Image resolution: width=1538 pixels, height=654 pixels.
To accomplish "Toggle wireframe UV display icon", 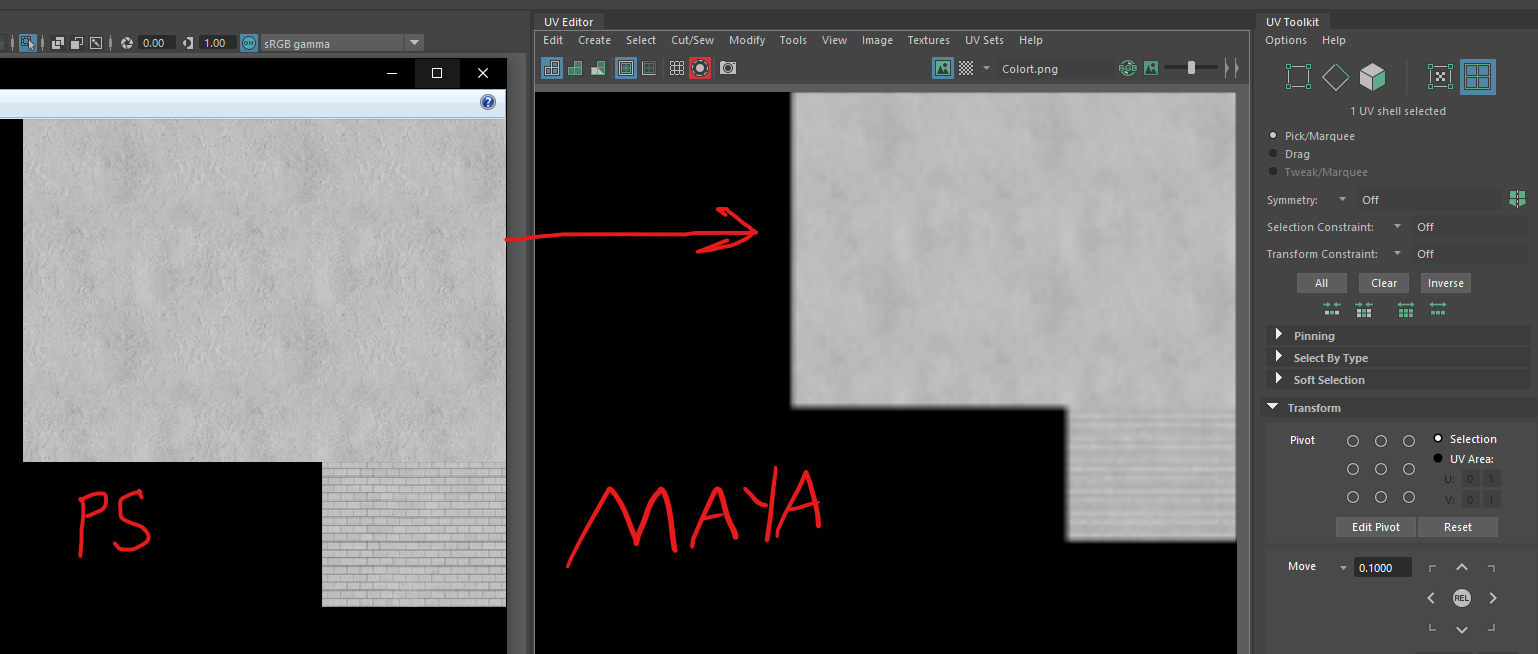I will coord(552,68).
